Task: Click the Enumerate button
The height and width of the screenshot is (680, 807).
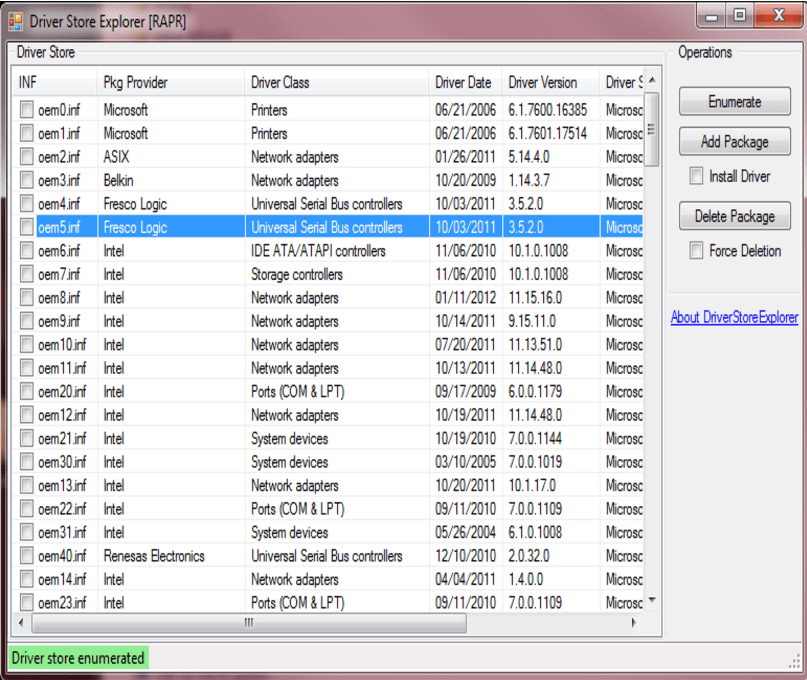Action: [x=734, y=101]
